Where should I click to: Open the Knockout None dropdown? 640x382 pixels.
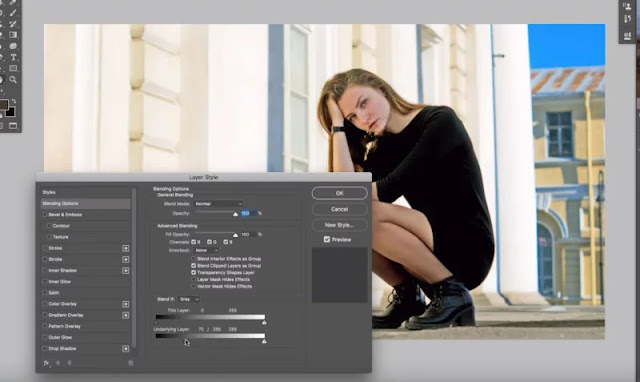pyautogui.click(x=206, y=250)
